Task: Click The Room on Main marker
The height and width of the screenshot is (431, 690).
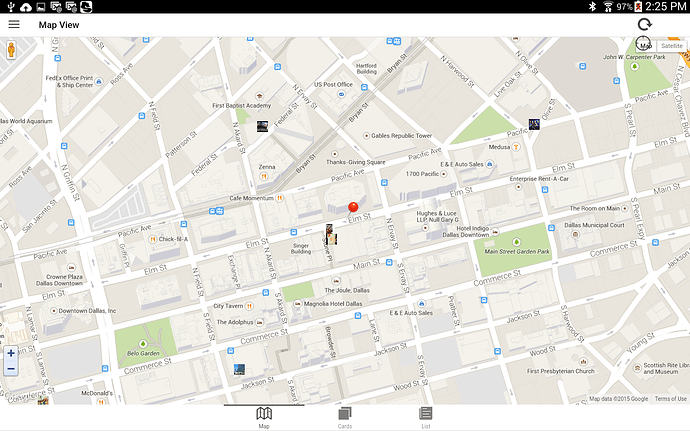Action: point(624,208)
